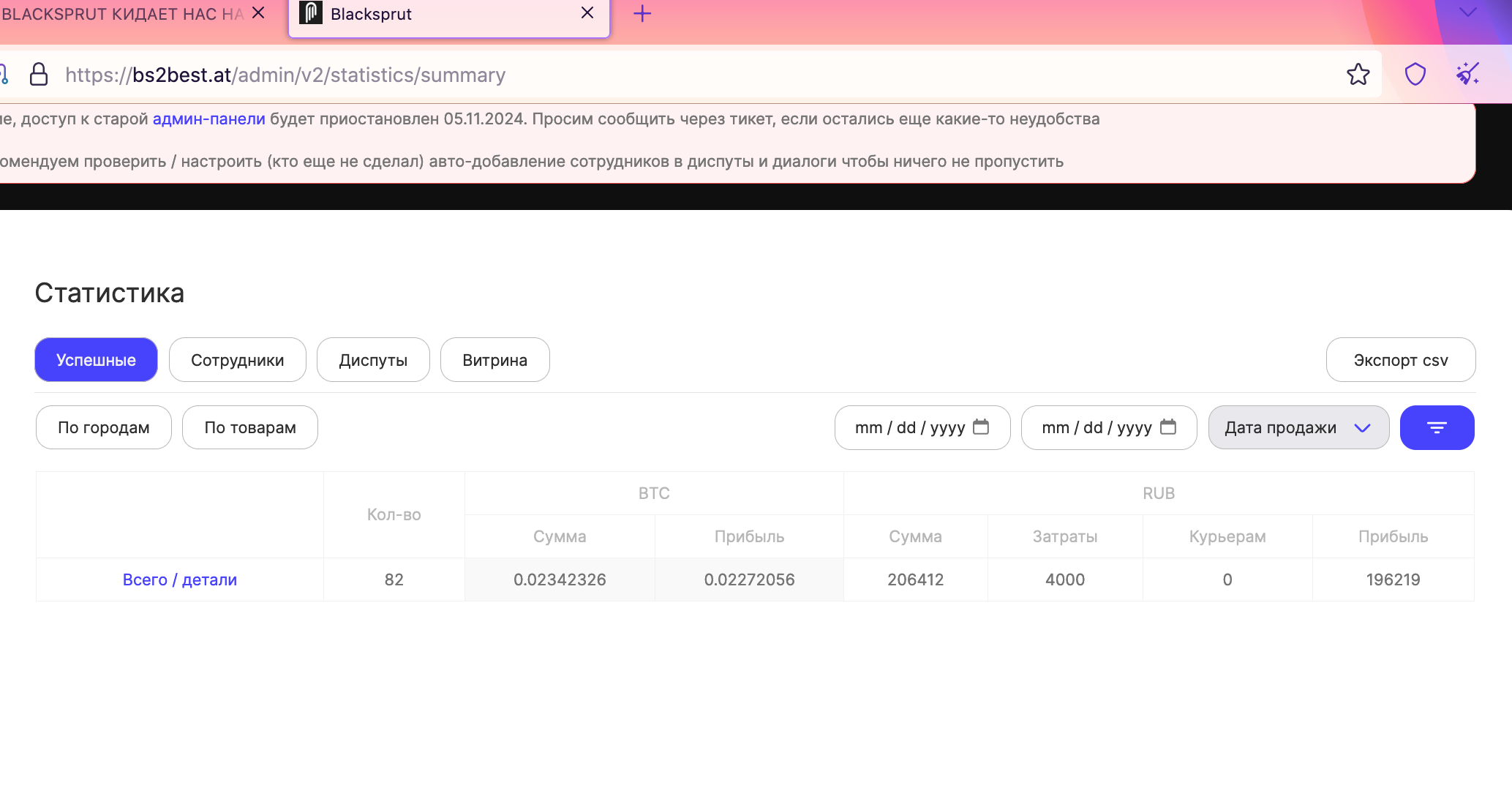1512x810 pixels.
Task: Click the bookmark star icon
Action: [x=1358, y=75]
